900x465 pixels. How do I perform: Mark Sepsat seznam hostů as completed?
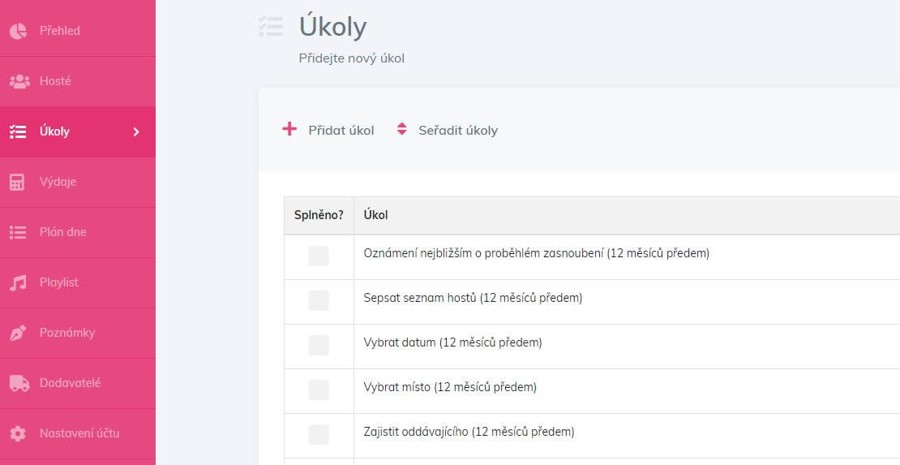click(319, 301)
